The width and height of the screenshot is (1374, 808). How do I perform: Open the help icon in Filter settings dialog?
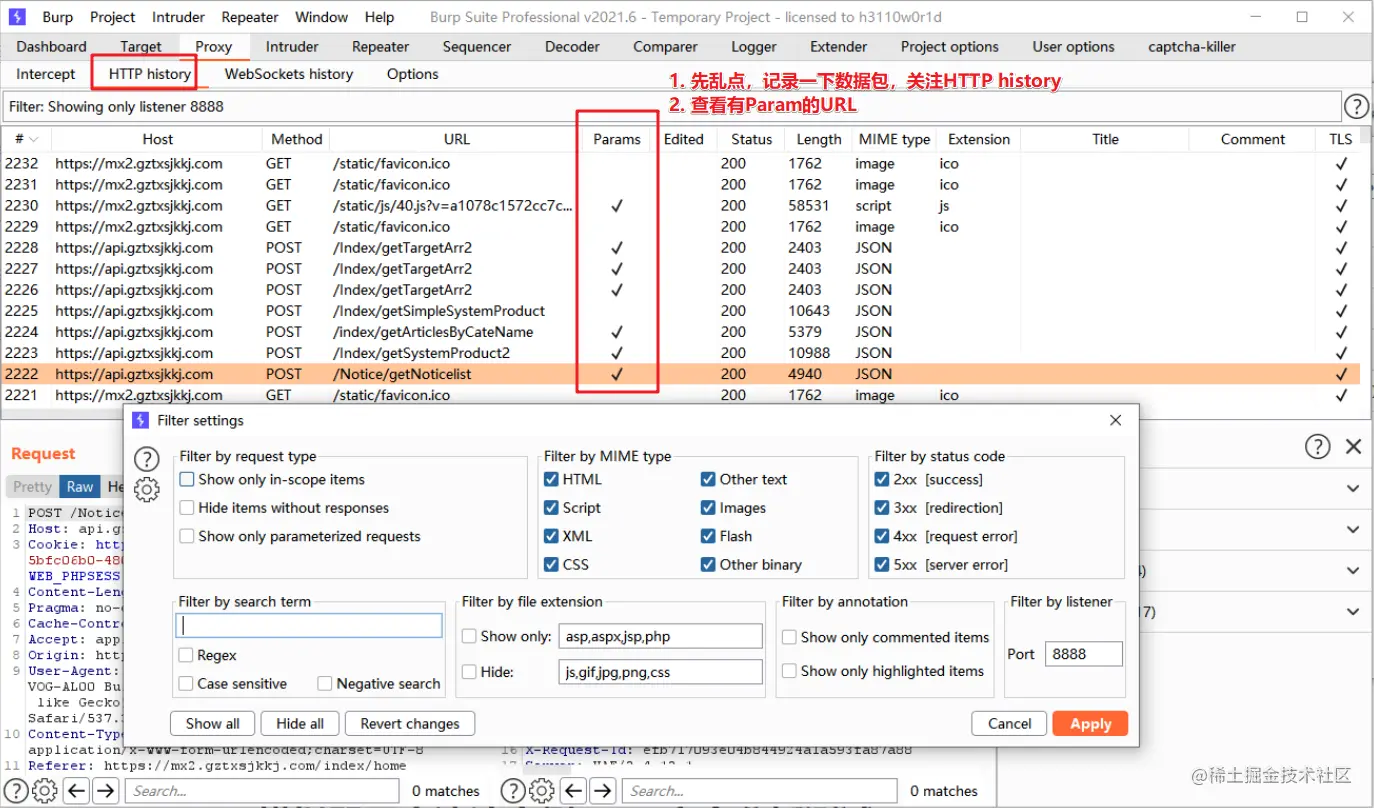click(x=147, y=459)
